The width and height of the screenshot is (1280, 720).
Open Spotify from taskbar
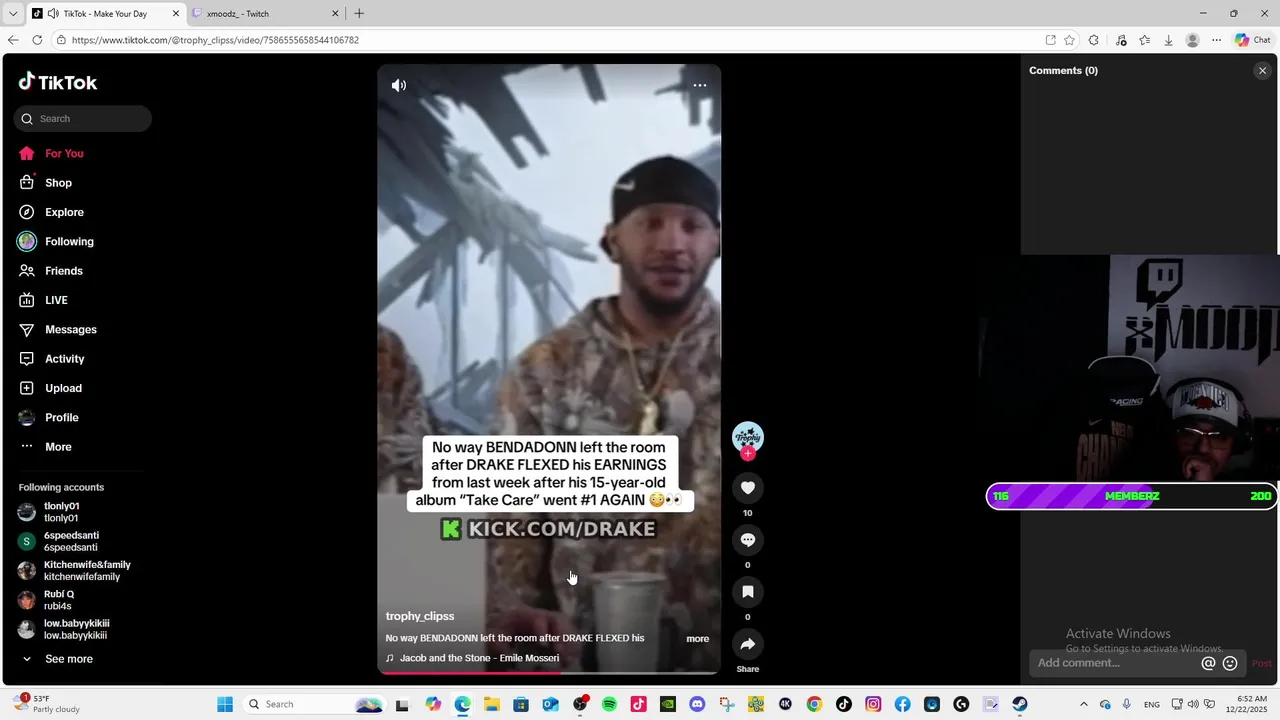609,704
